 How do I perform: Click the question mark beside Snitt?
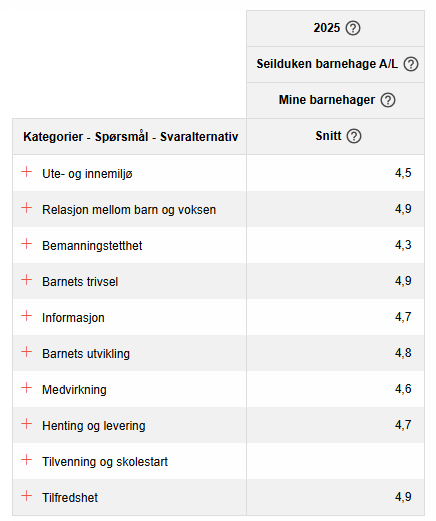pyautogui.click(x=354, y=136)
